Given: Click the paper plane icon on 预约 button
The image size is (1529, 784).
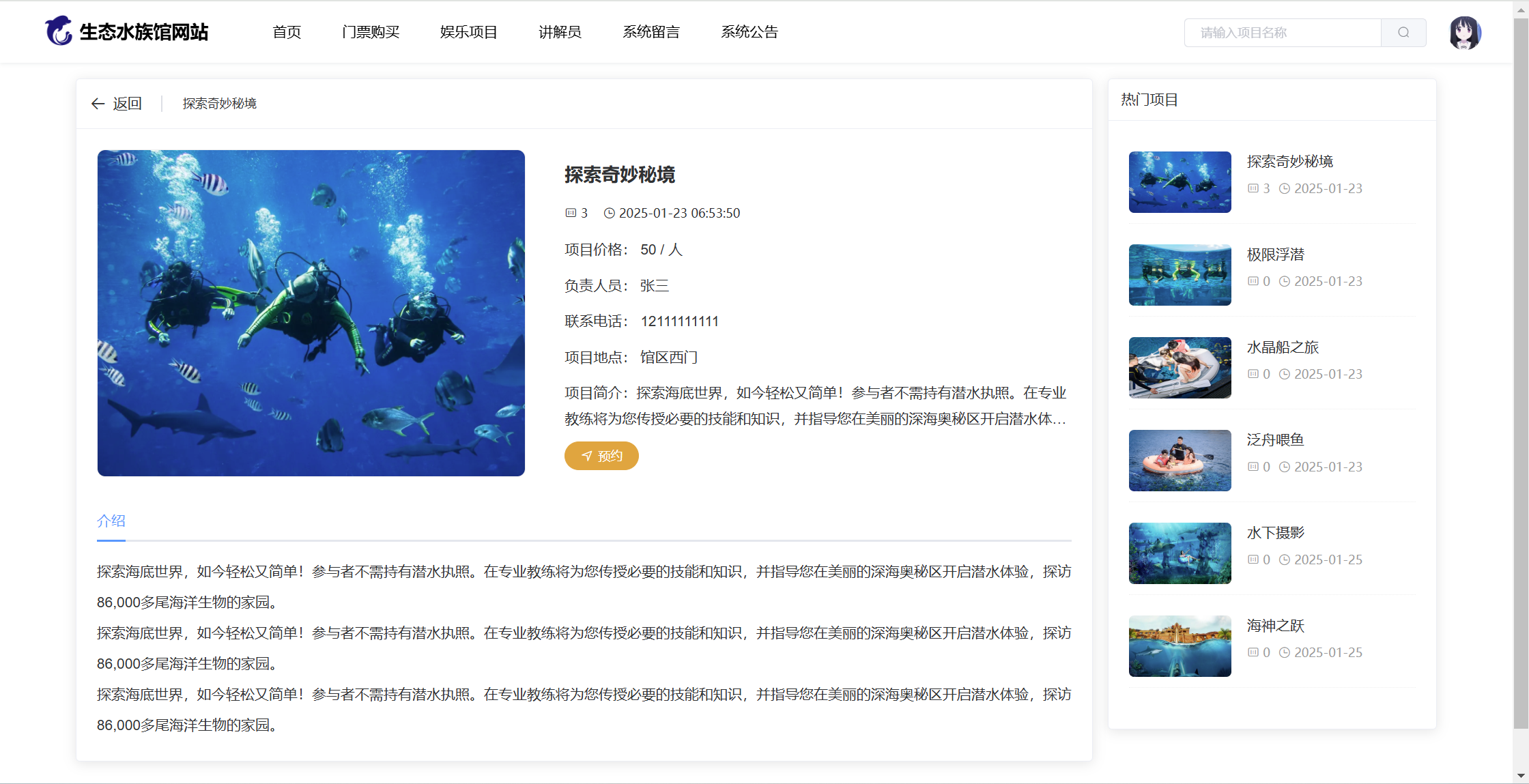Looking at the screenshot, I should [586, 456].
